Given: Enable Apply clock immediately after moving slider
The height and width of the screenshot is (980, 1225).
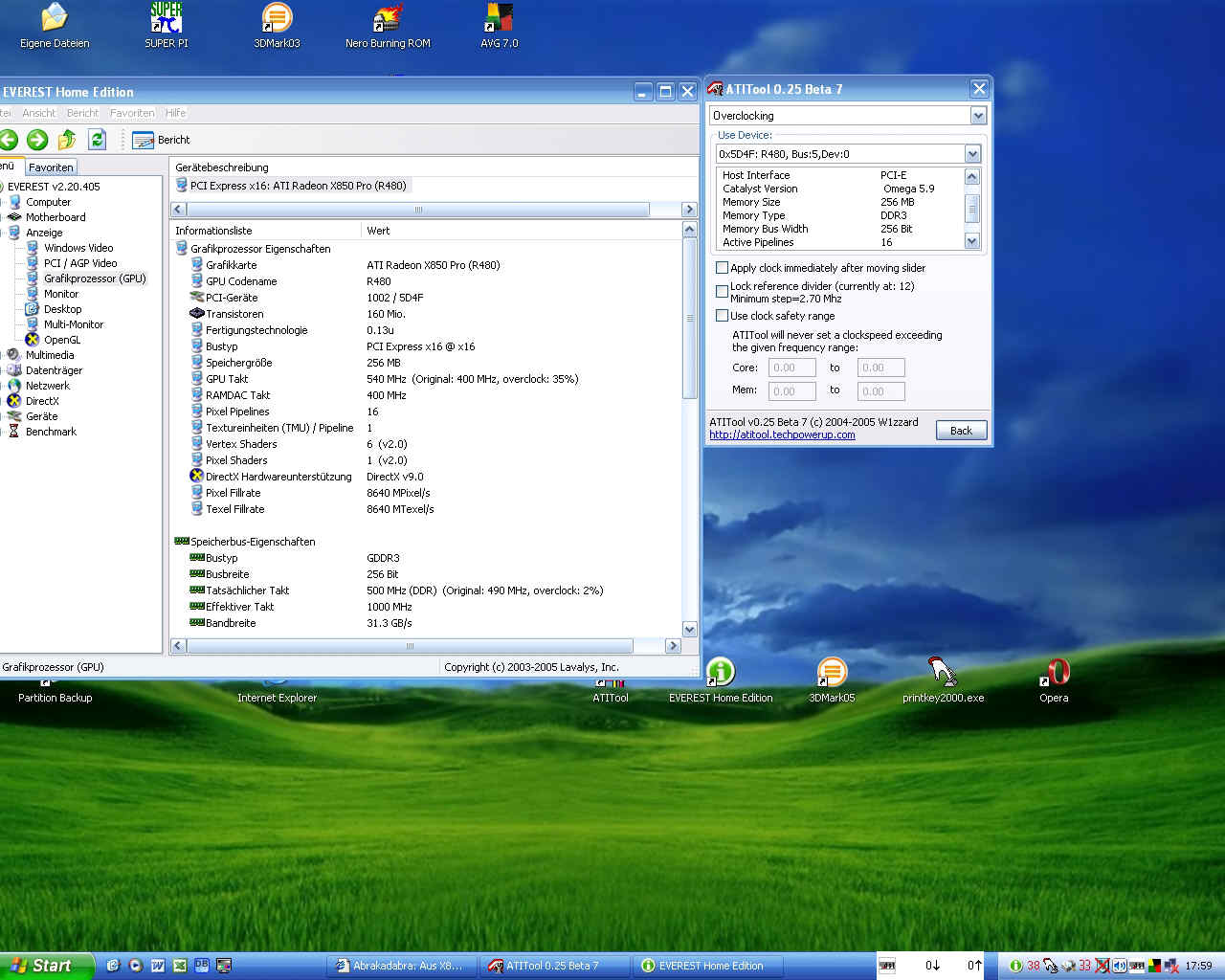Looking at the screenshot, I should coord(723,268).
